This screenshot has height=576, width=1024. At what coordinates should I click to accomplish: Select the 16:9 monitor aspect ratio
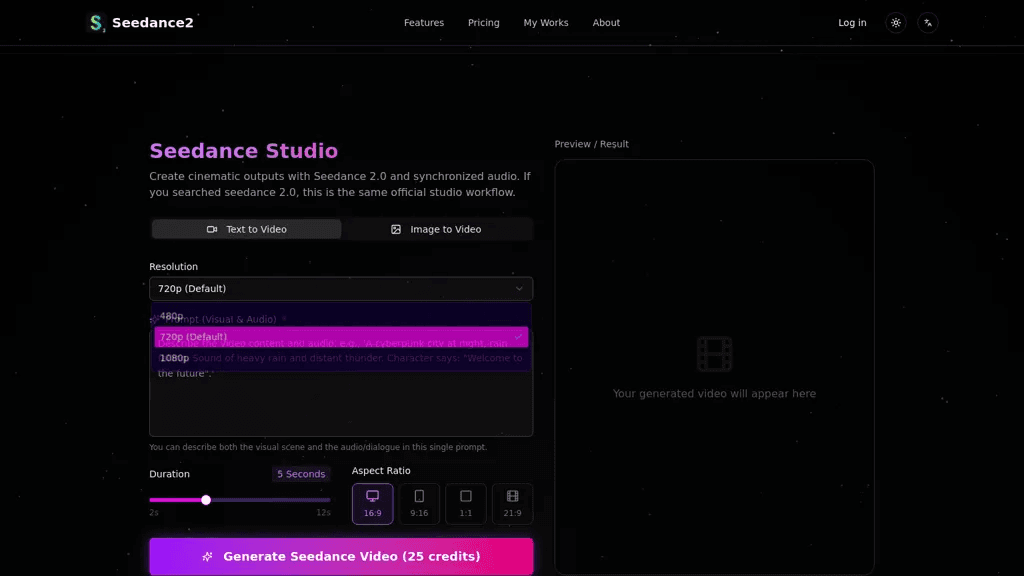tap(372, 504)
